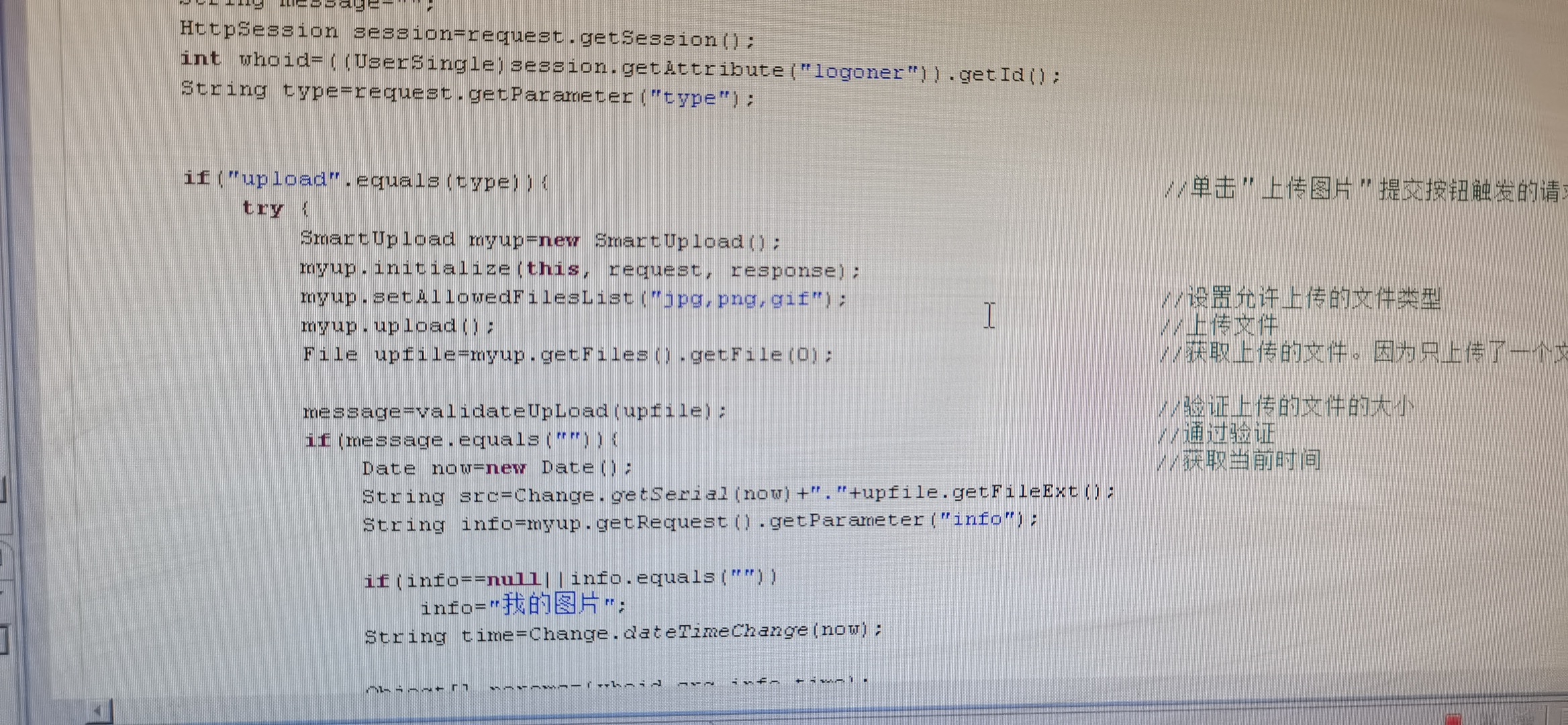Click on HttpSession session declaration line
Viewport: 1568px width, 725px height.
coord(467,35)
